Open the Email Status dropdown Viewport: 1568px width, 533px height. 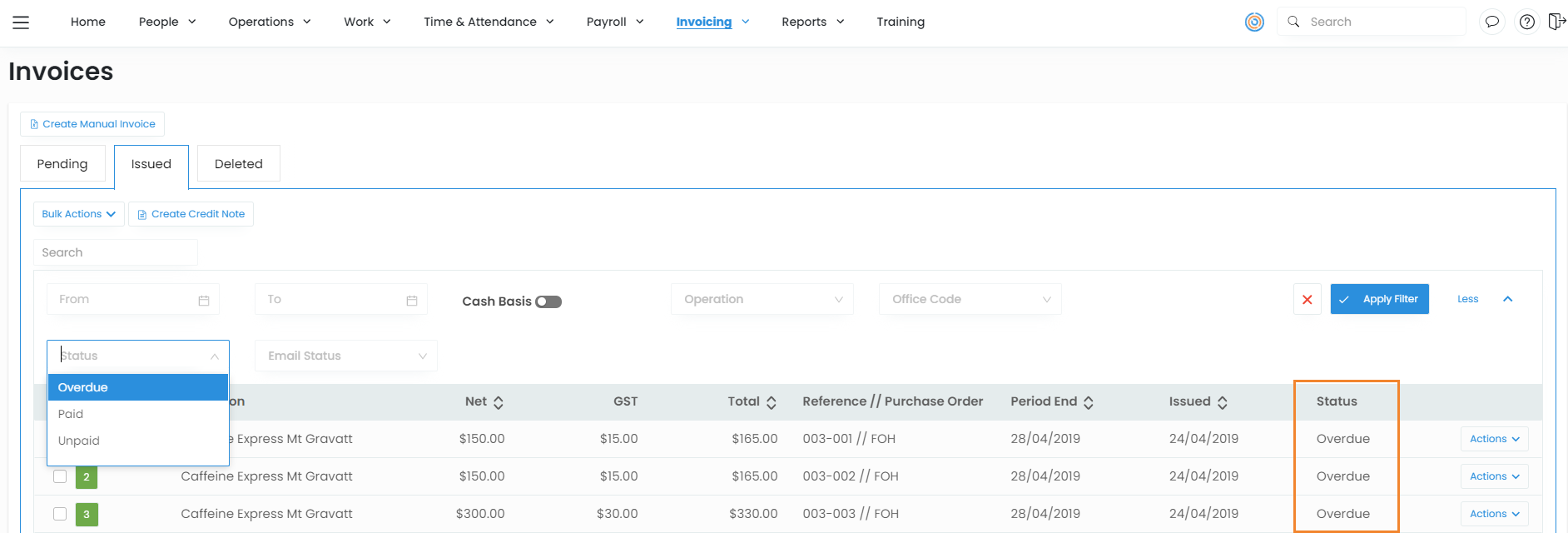coord(345,356)
